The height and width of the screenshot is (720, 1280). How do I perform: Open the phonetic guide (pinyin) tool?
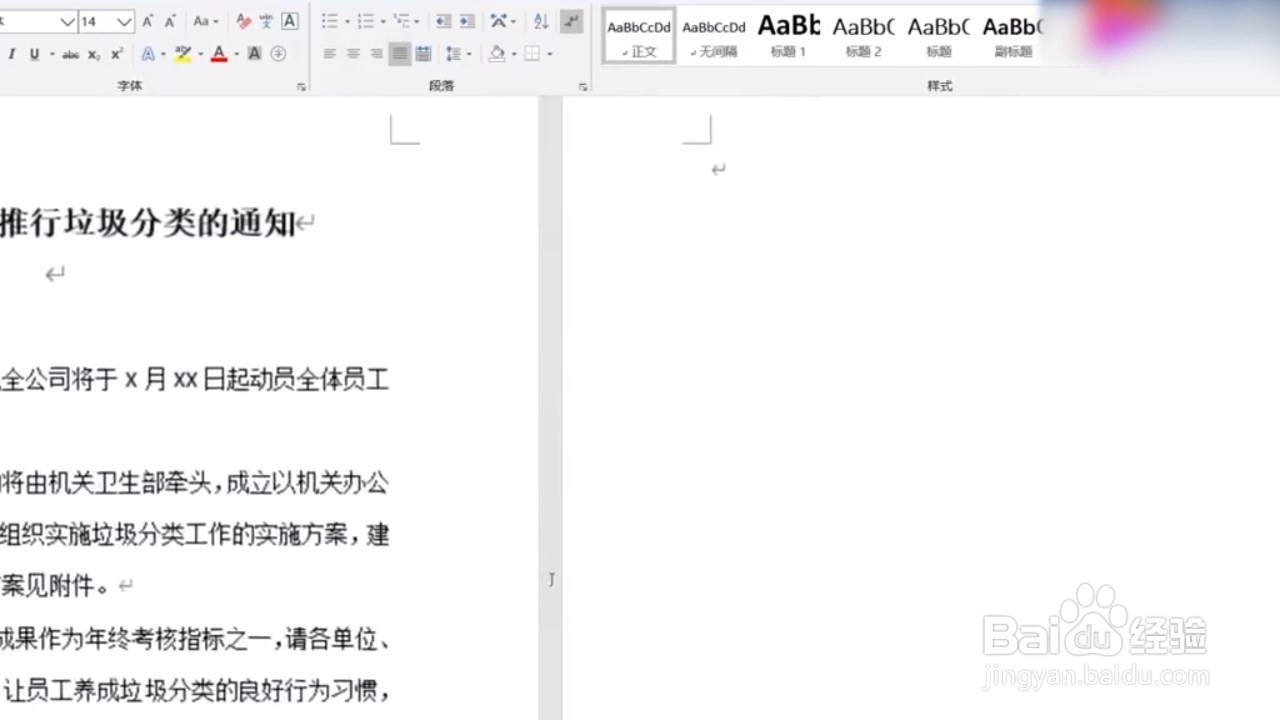click(x=267, y=21)
